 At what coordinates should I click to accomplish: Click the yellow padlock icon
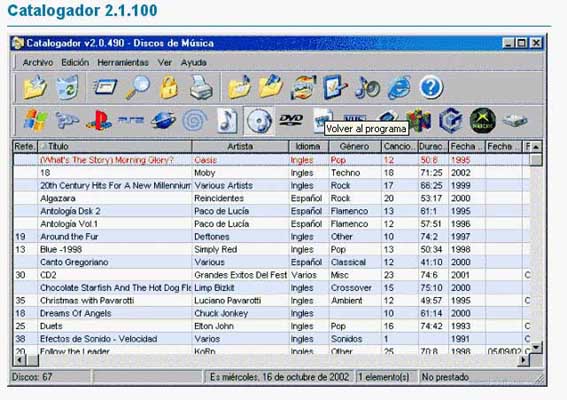click(169, 88)
